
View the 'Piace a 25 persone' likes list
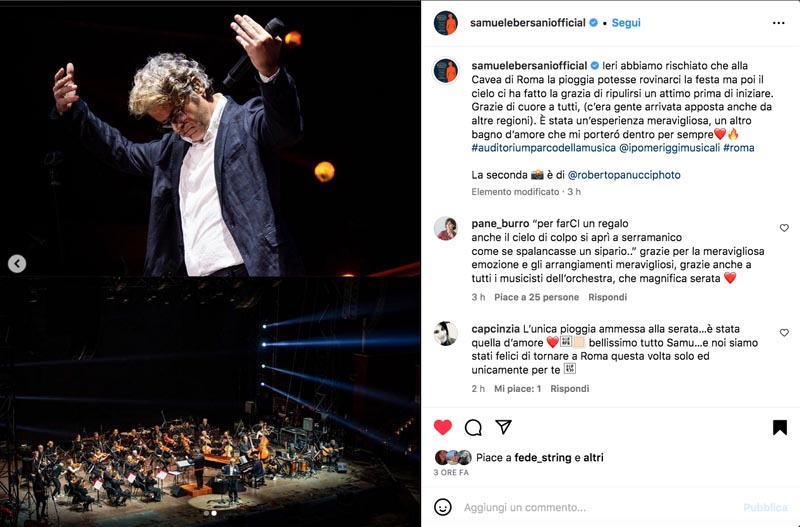(536, 297)
